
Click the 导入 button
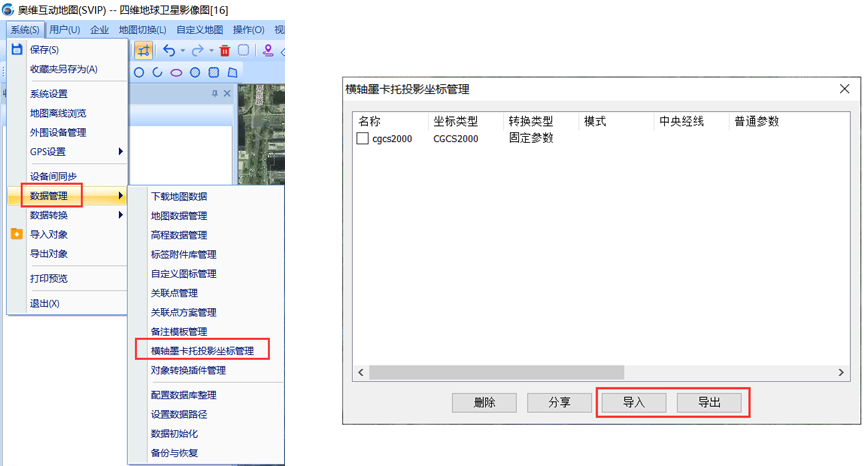(x=634, y=402)
